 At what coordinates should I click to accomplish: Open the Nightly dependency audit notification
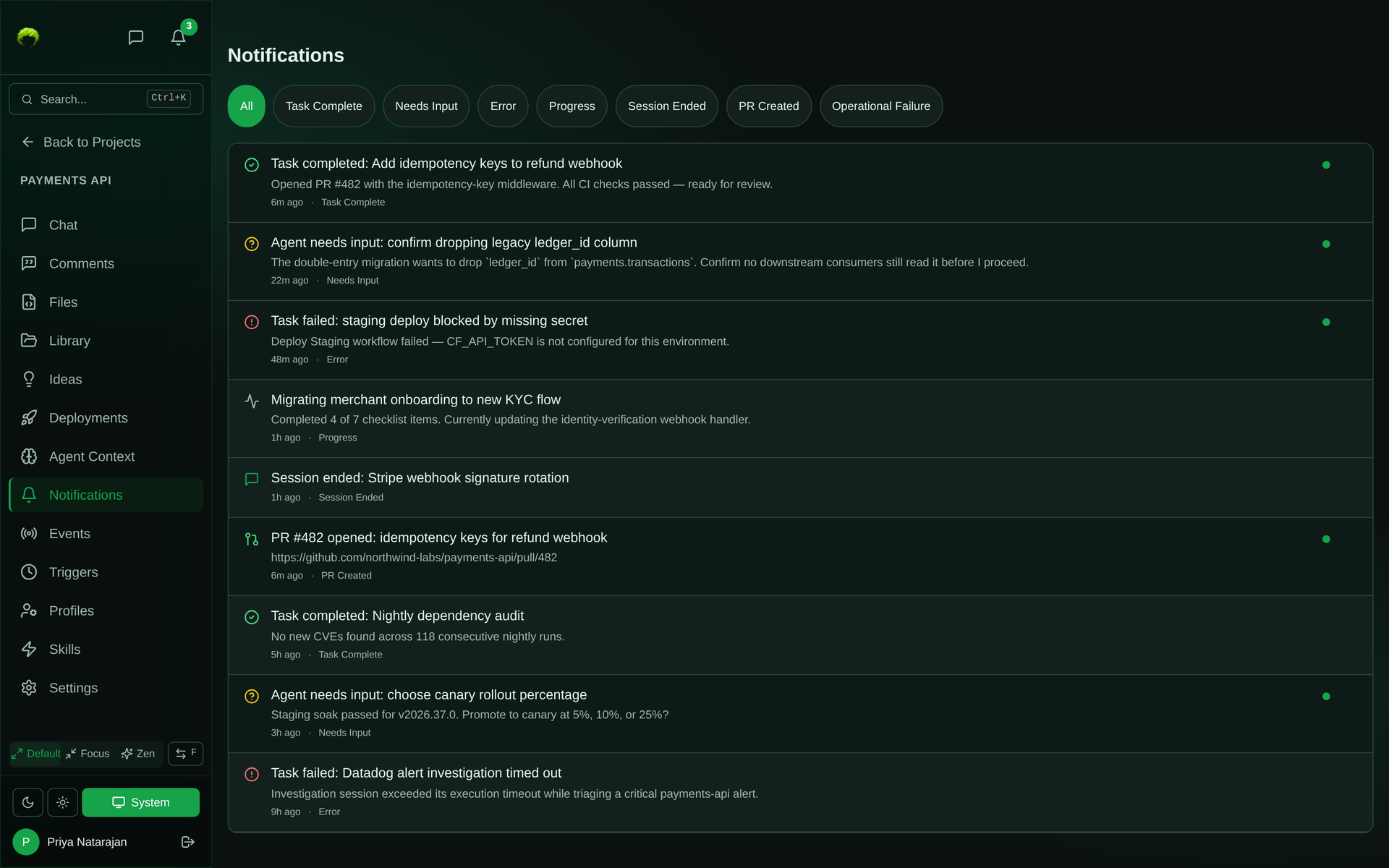click(x=800, y=635)
